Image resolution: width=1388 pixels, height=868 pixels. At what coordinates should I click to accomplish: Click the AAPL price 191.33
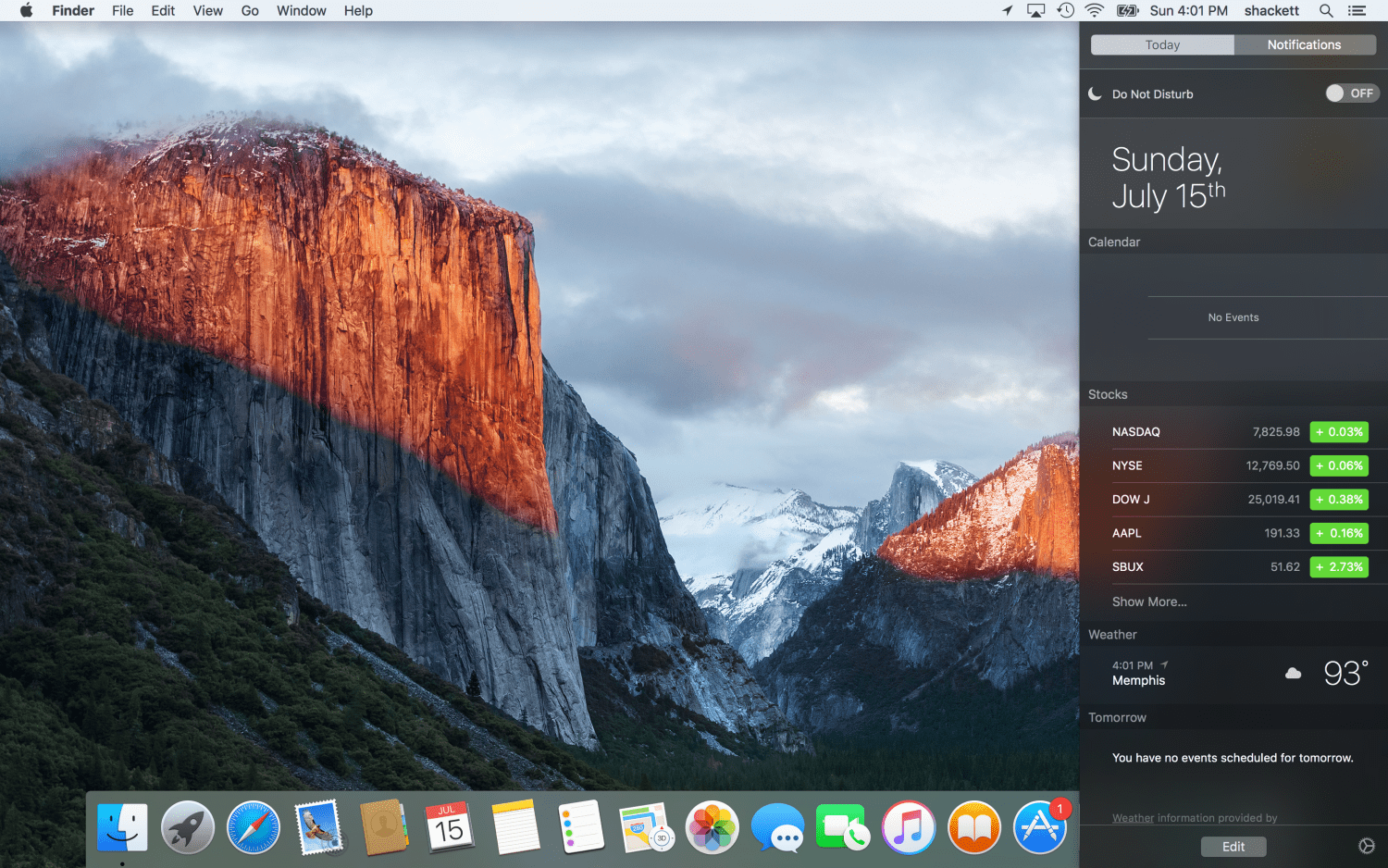(x=1283, y=533)
